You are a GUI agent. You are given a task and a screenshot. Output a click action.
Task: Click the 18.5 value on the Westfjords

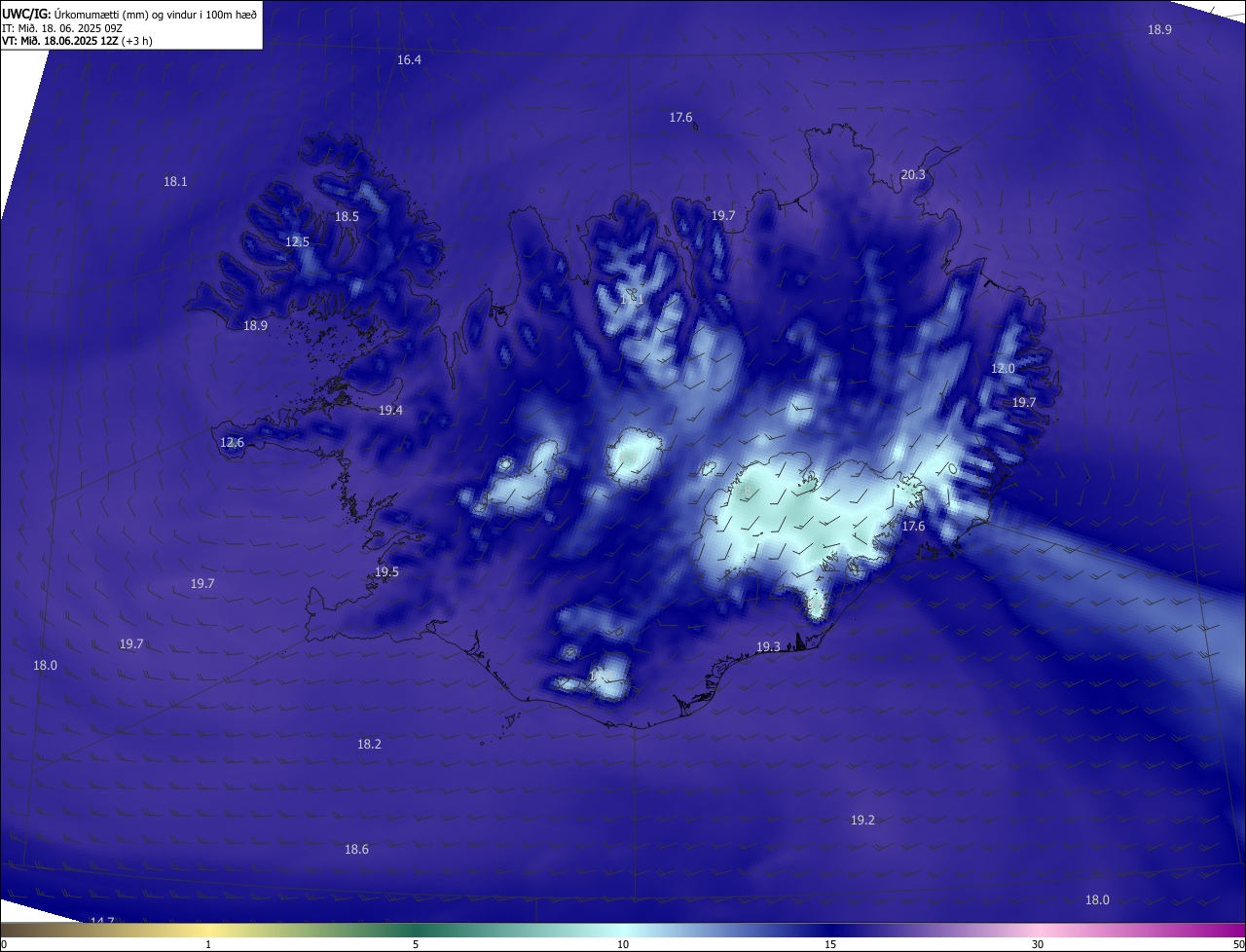347,217
